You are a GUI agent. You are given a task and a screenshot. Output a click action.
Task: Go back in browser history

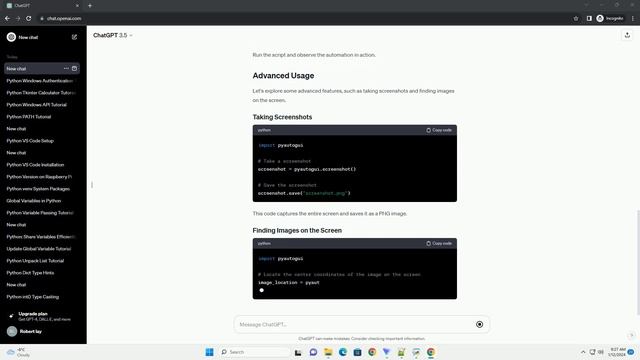[7, 18]
